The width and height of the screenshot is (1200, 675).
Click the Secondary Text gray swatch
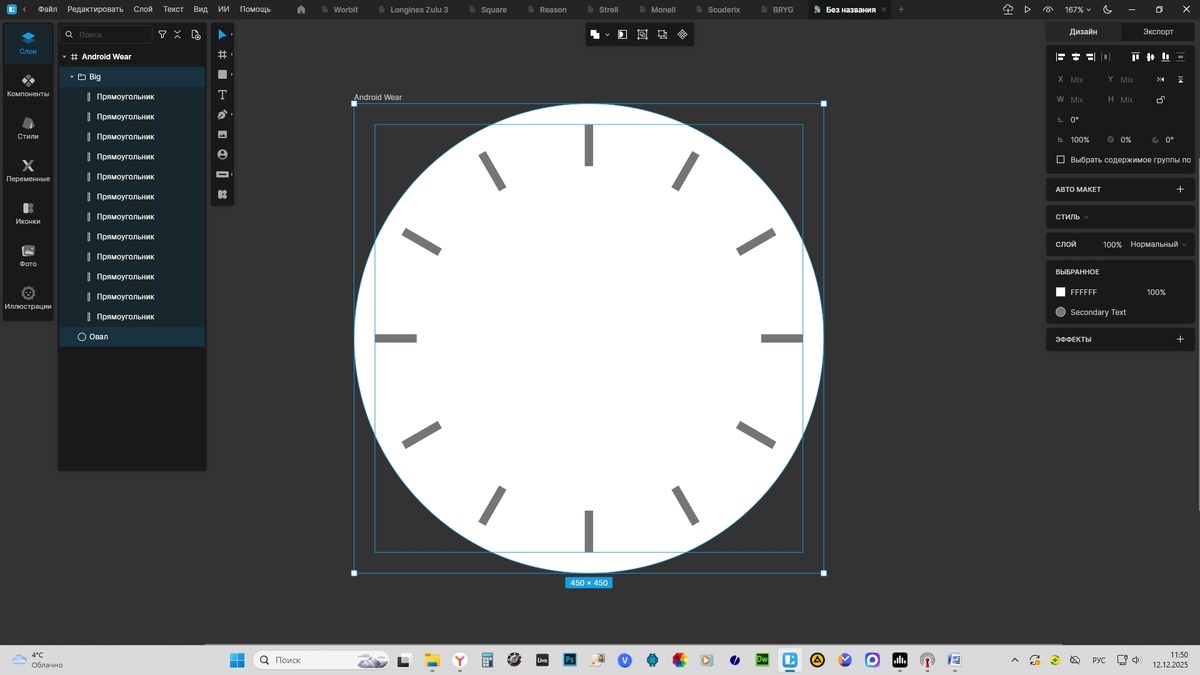pos(1061,312)
